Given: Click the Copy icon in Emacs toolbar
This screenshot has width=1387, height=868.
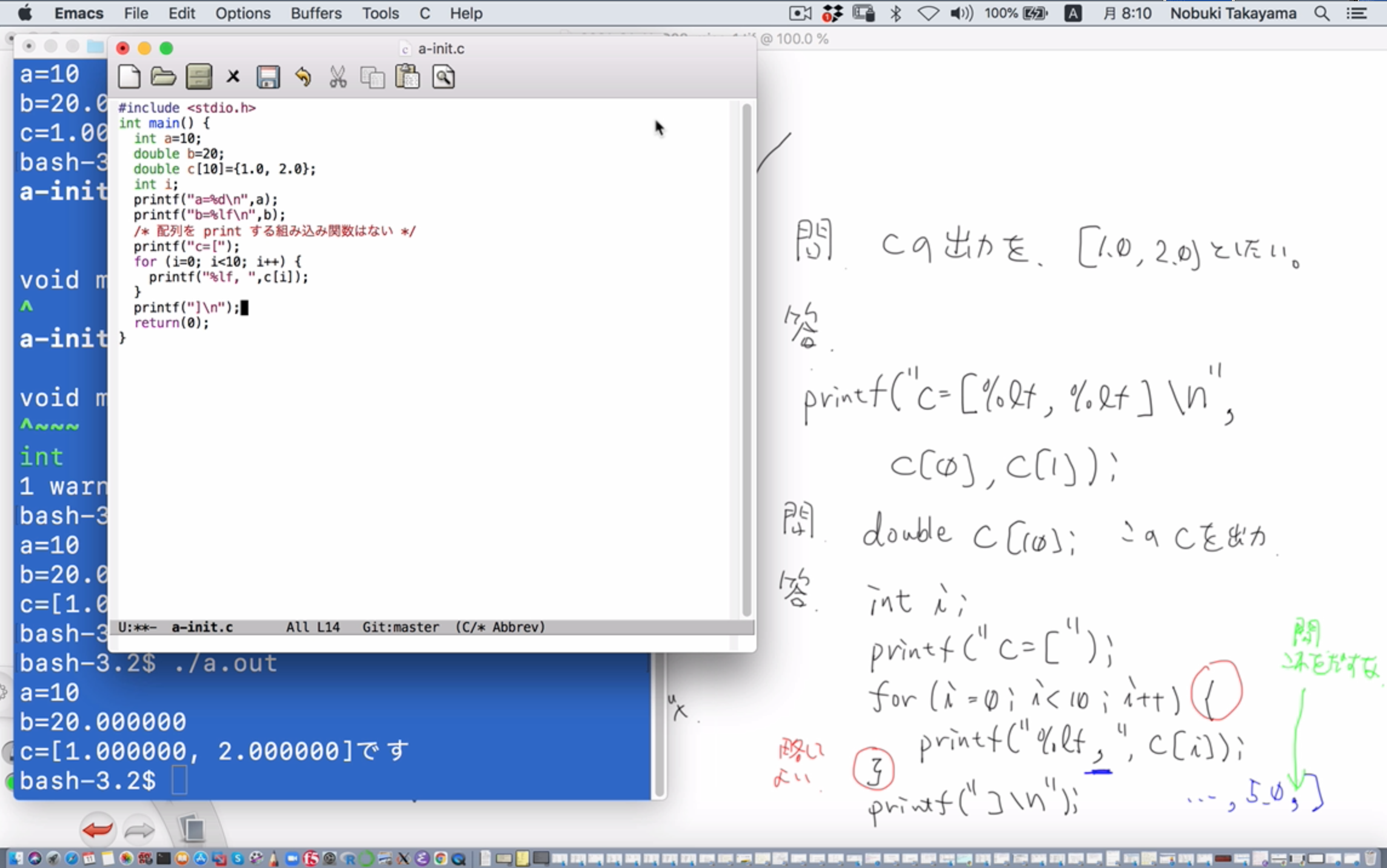Looking at the screenshot, I should [x=372, y=78].
